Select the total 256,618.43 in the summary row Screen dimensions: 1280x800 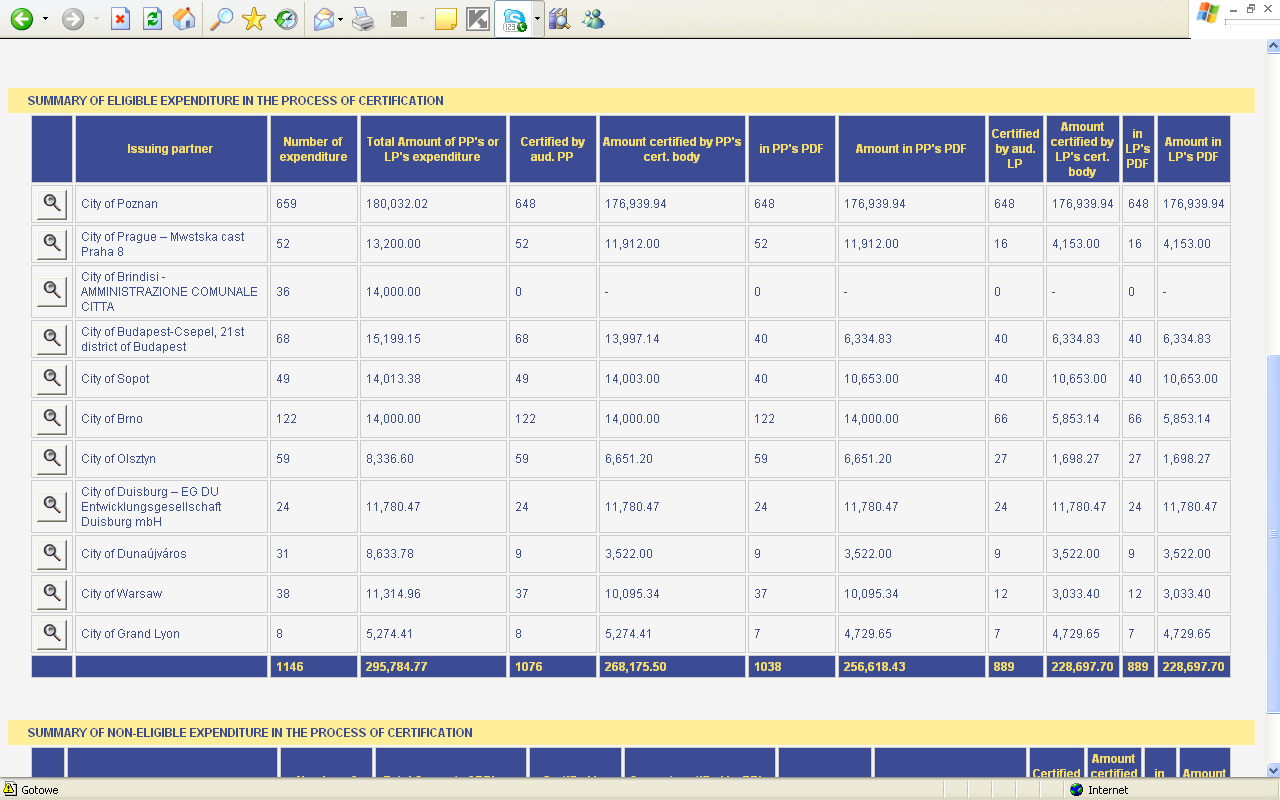pyautogui.click(x=875, y=667)
